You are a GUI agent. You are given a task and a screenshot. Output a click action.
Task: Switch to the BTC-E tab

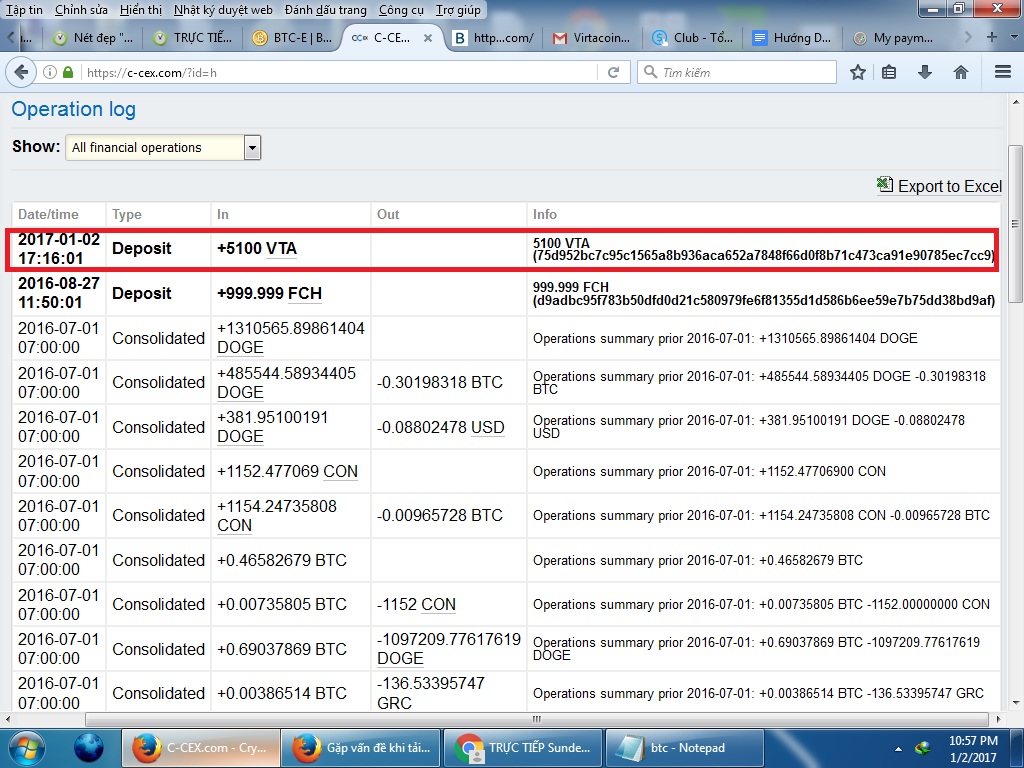[293, 38]
